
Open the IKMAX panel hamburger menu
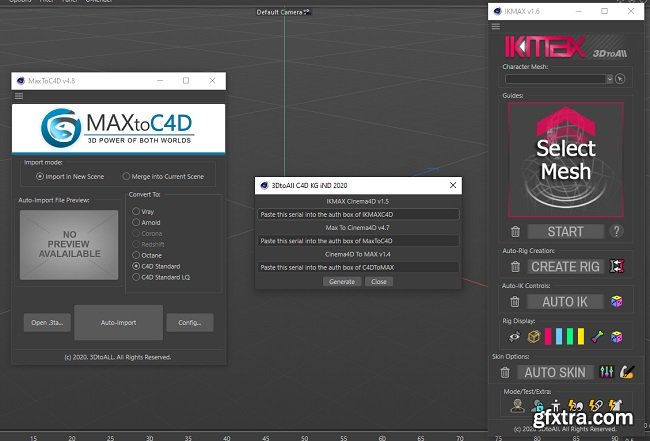[x=494, y=26]
